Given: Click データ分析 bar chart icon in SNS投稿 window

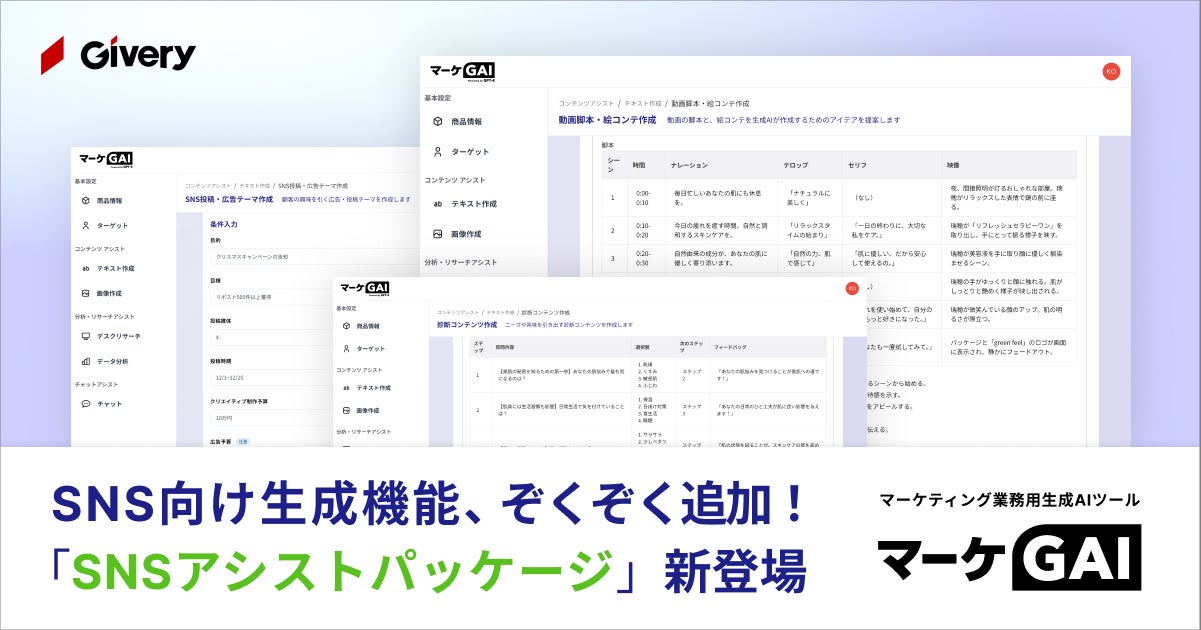Looking at the screenshot, I should pos(86,362).
